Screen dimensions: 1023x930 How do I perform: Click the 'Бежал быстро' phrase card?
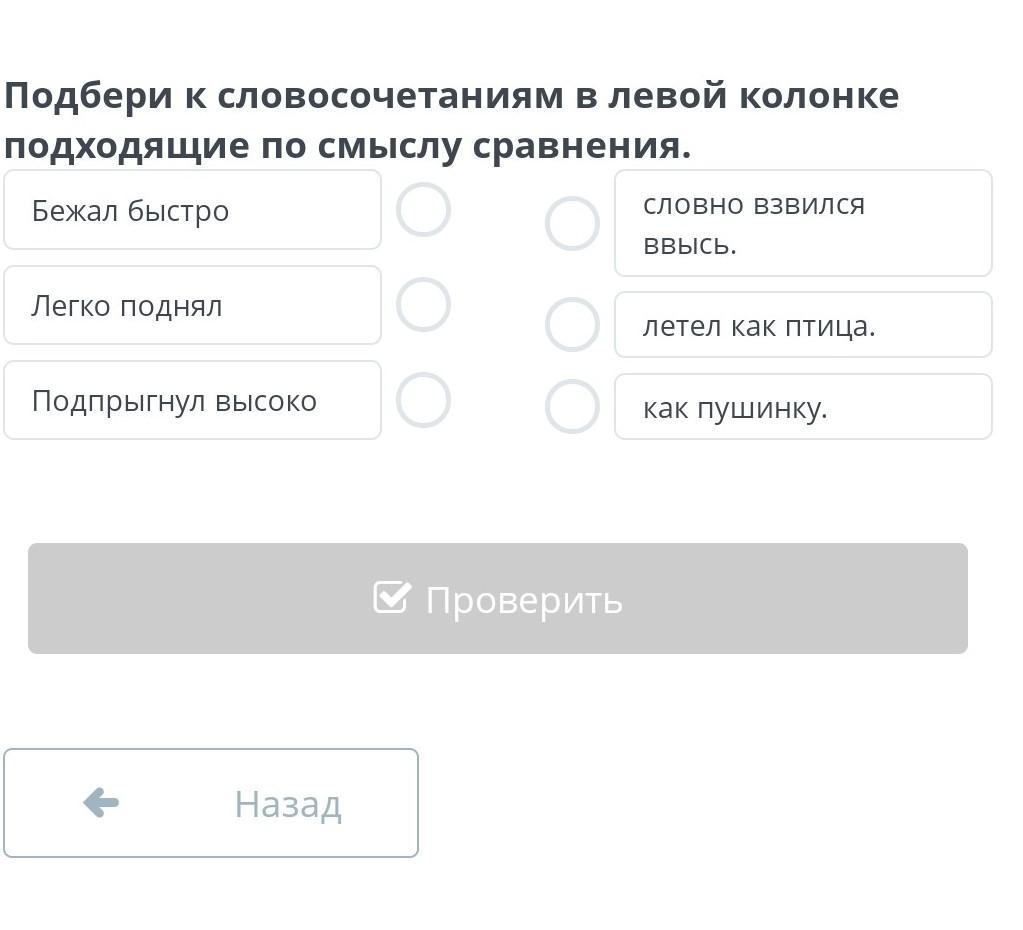(x=192, y=210)
